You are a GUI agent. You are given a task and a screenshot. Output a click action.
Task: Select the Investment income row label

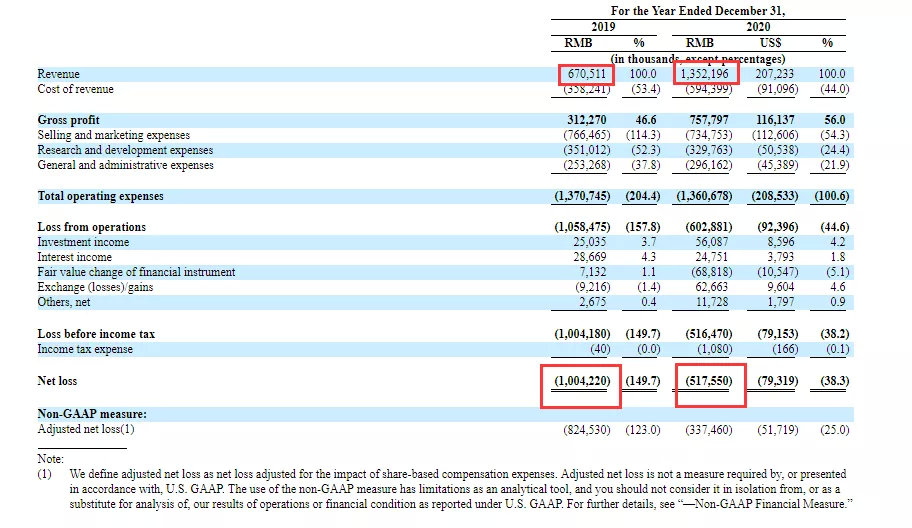tap(83, 242)
